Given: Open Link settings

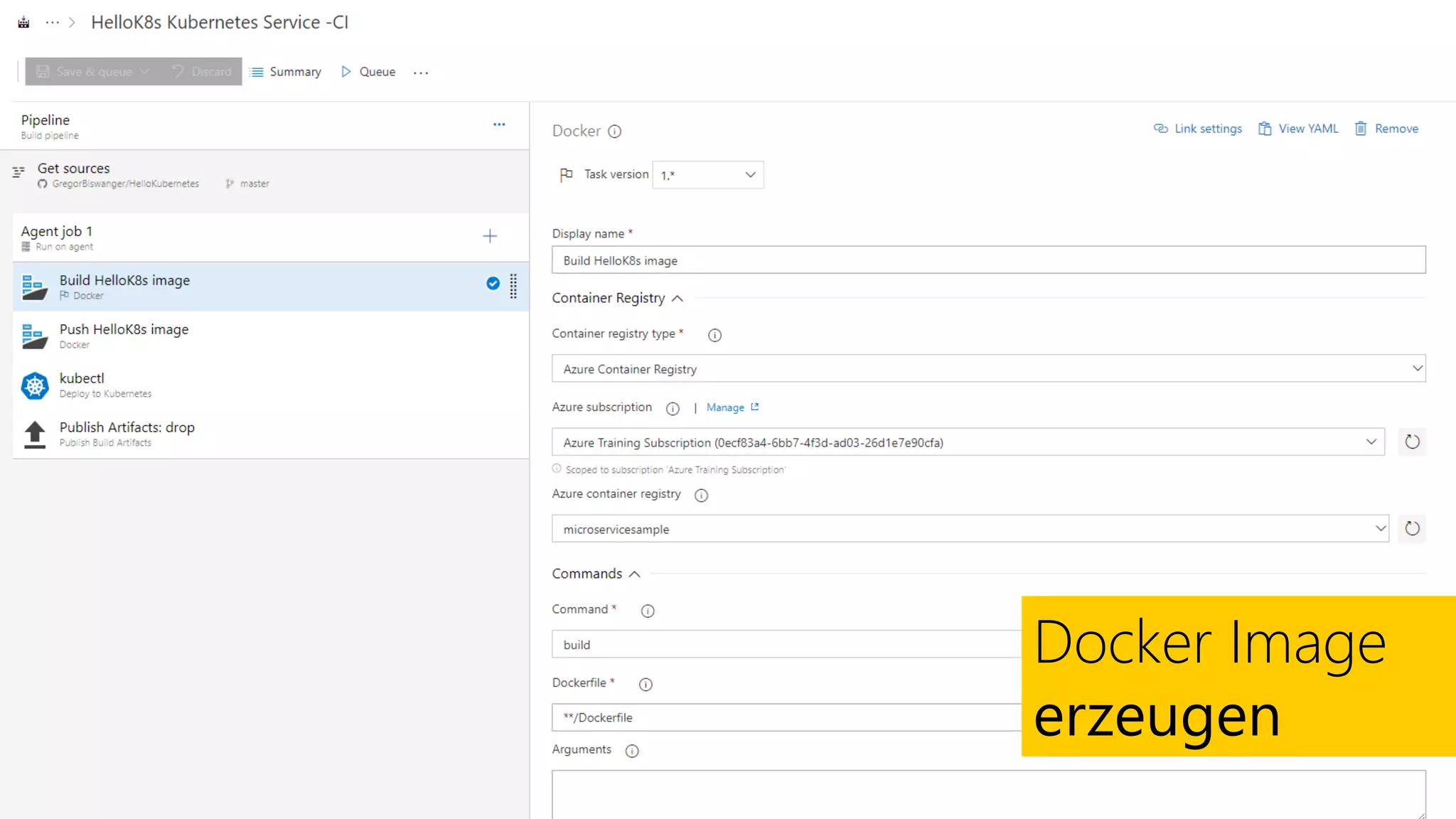Looking at the screenshot, I should point(1198,129).
